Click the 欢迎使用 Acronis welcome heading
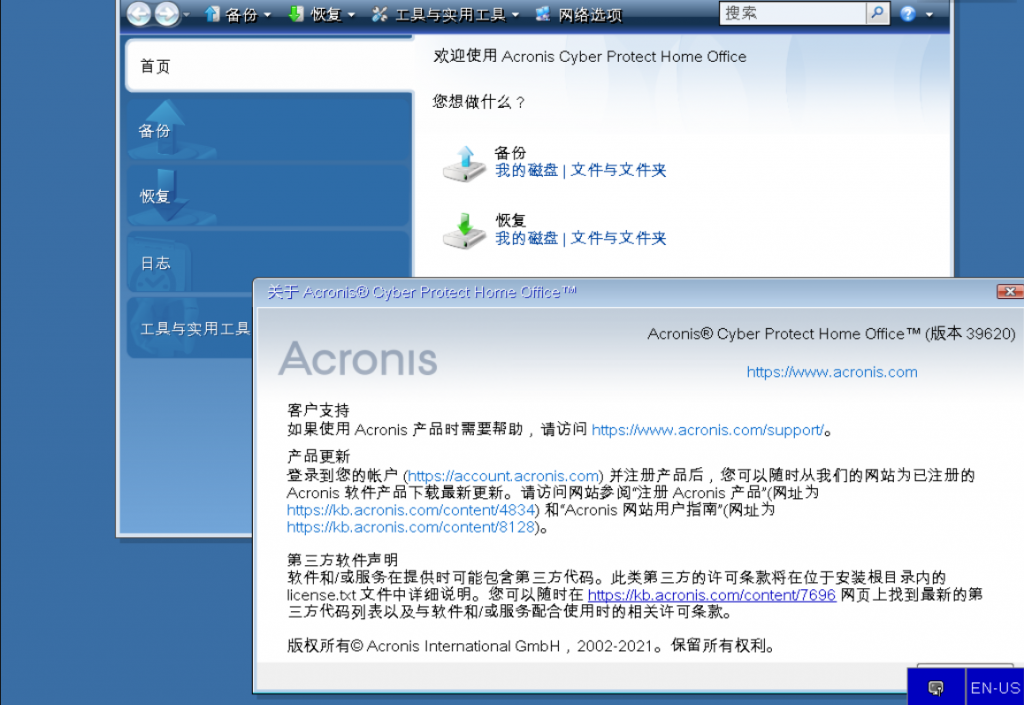Screen dimensions: 1024x705 tap(590, 57)
